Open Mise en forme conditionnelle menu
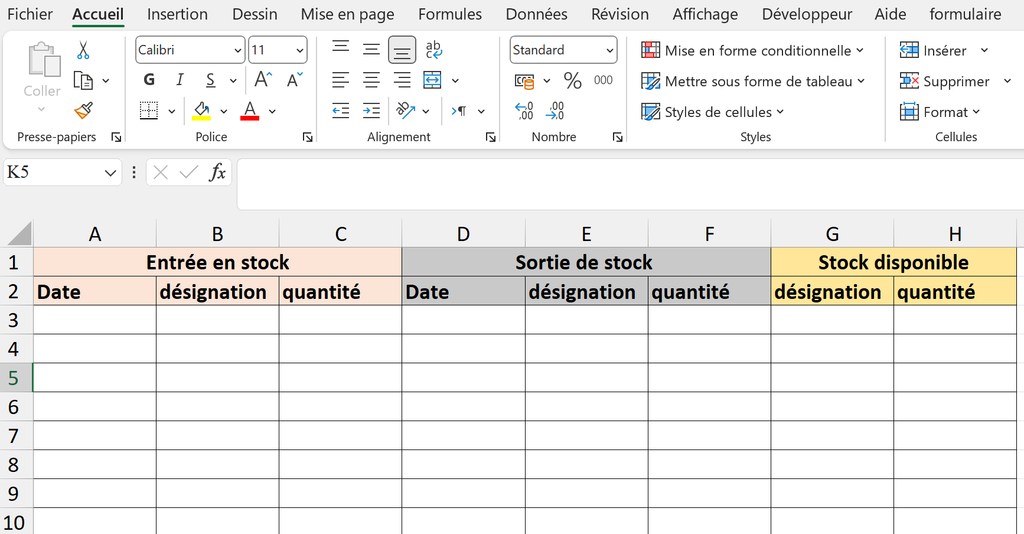Screen dimensions: 1024x534 pos(752,50)
